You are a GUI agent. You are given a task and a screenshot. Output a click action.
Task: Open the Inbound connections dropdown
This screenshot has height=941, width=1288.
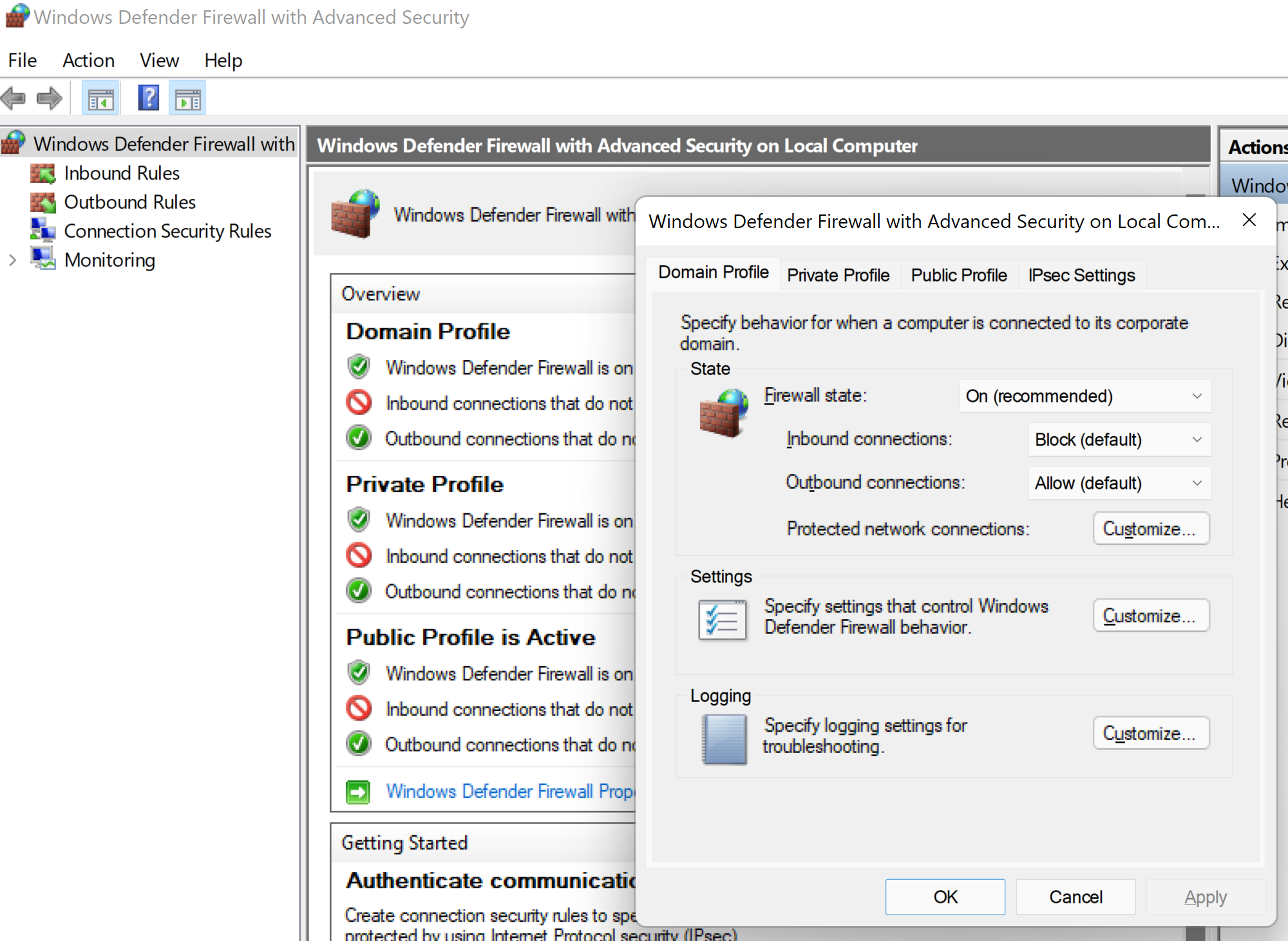(1120, 439)
